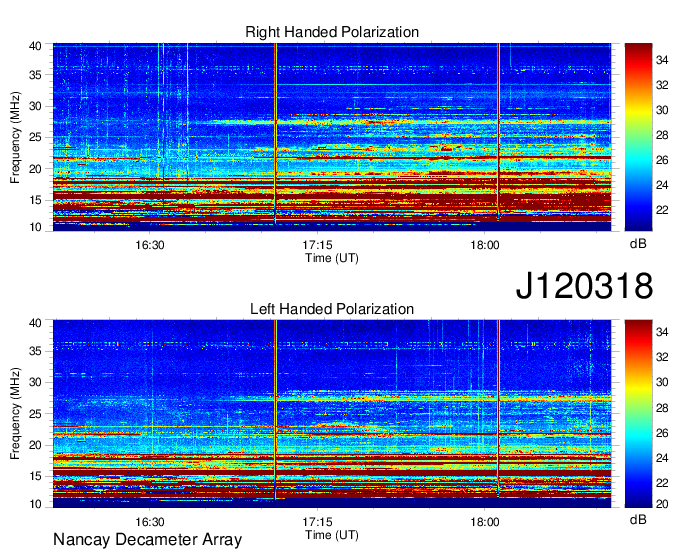Click the 24 dB label on lower colorbar

pos(662,457)
